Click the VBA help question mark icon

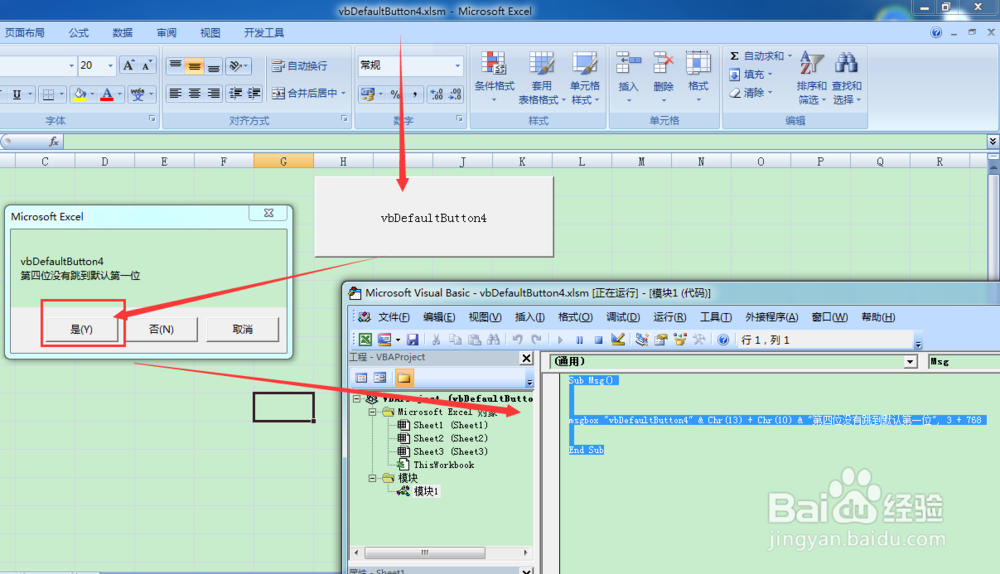723,340
